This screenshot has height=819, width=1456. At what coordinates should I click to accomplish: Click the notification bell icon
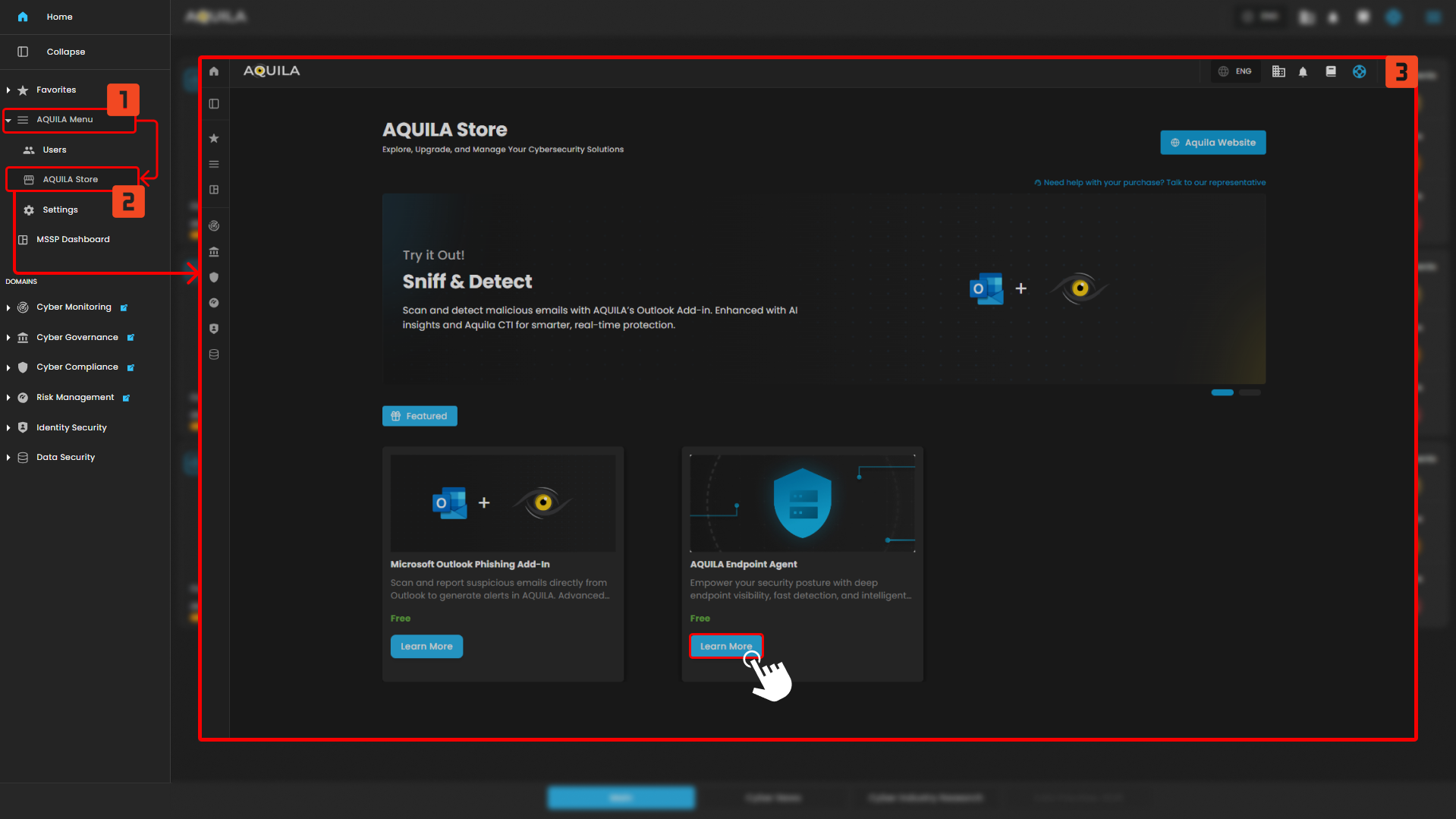click(x=1303, y=71)
